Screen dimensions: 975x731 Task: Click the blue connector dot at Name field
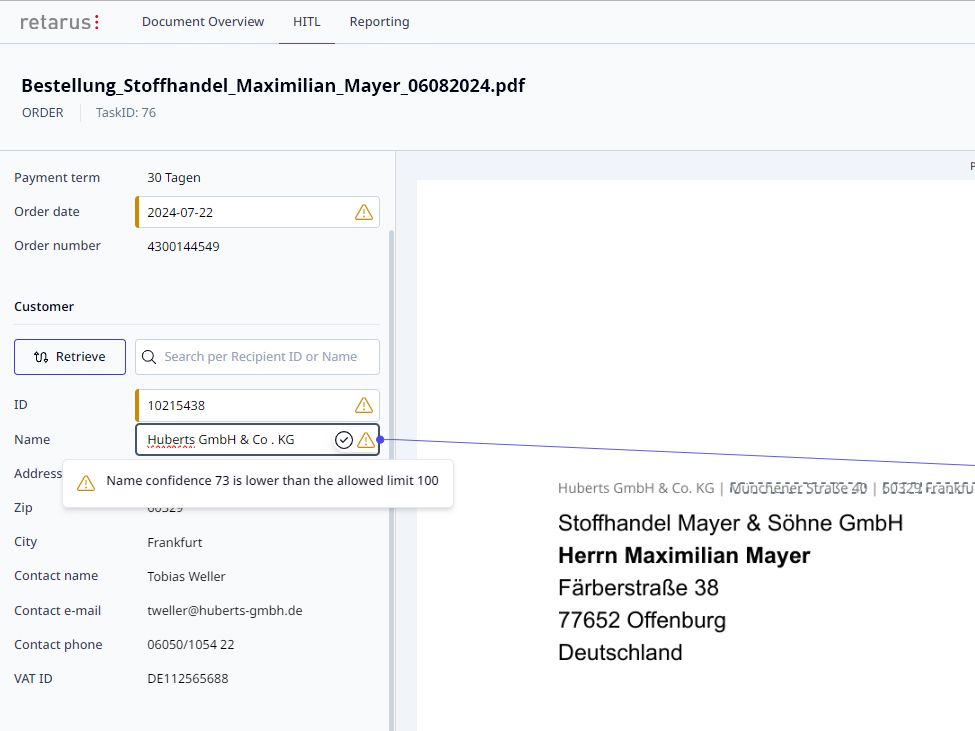pos(380,439)
